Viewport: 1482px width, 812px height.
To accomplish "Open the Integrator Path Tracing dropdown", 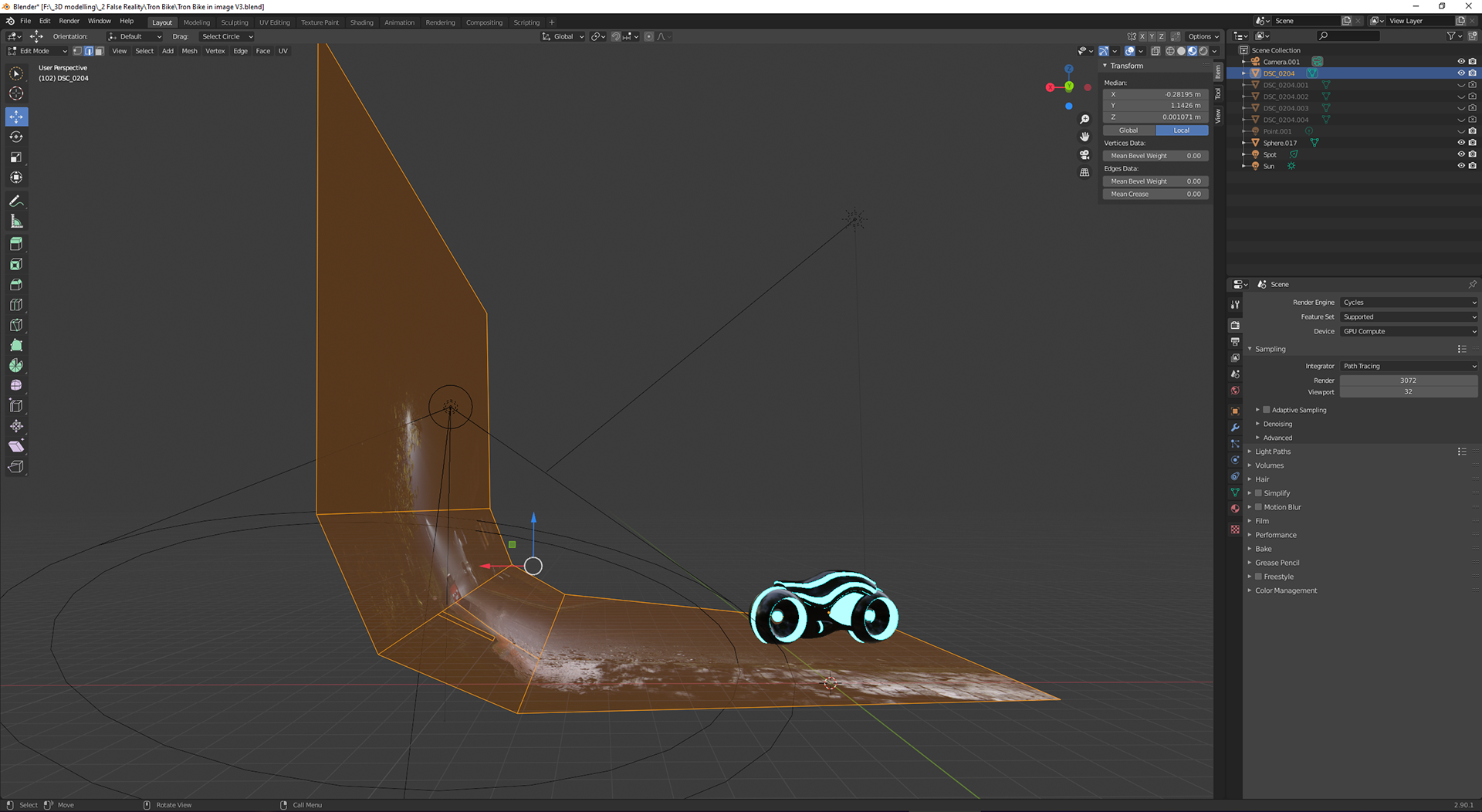I will (x=1409, y=366).
